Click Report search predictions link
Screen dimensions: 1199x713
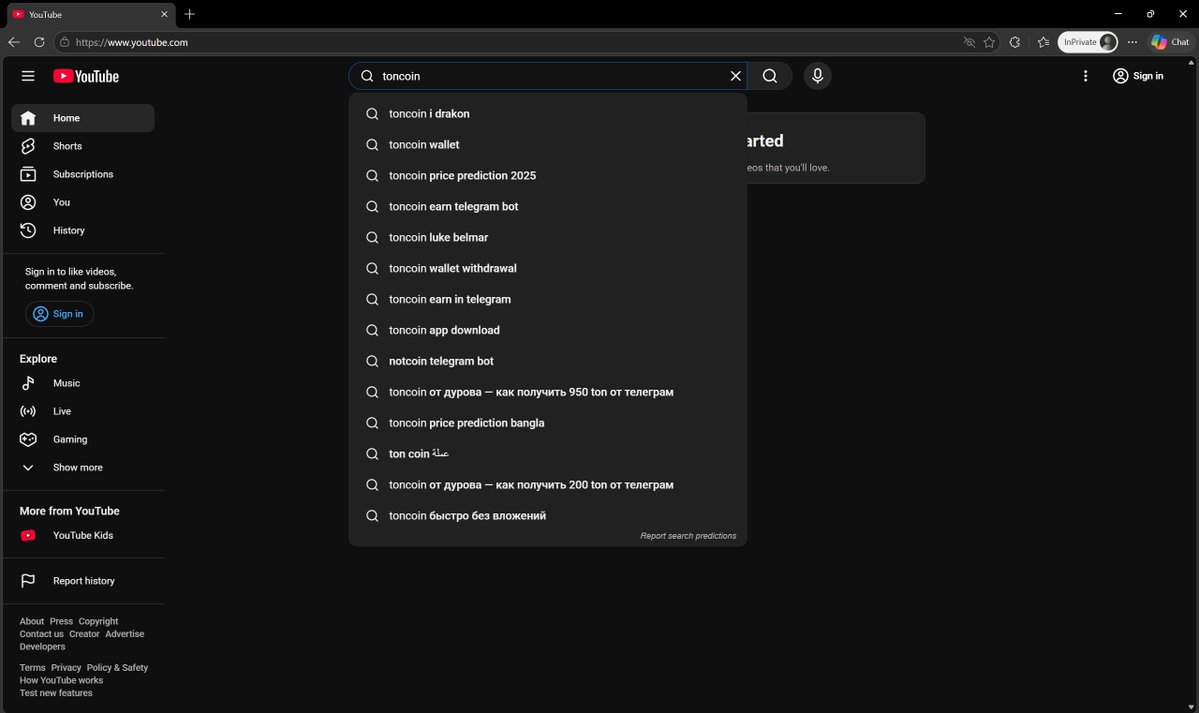click(687, 536)
